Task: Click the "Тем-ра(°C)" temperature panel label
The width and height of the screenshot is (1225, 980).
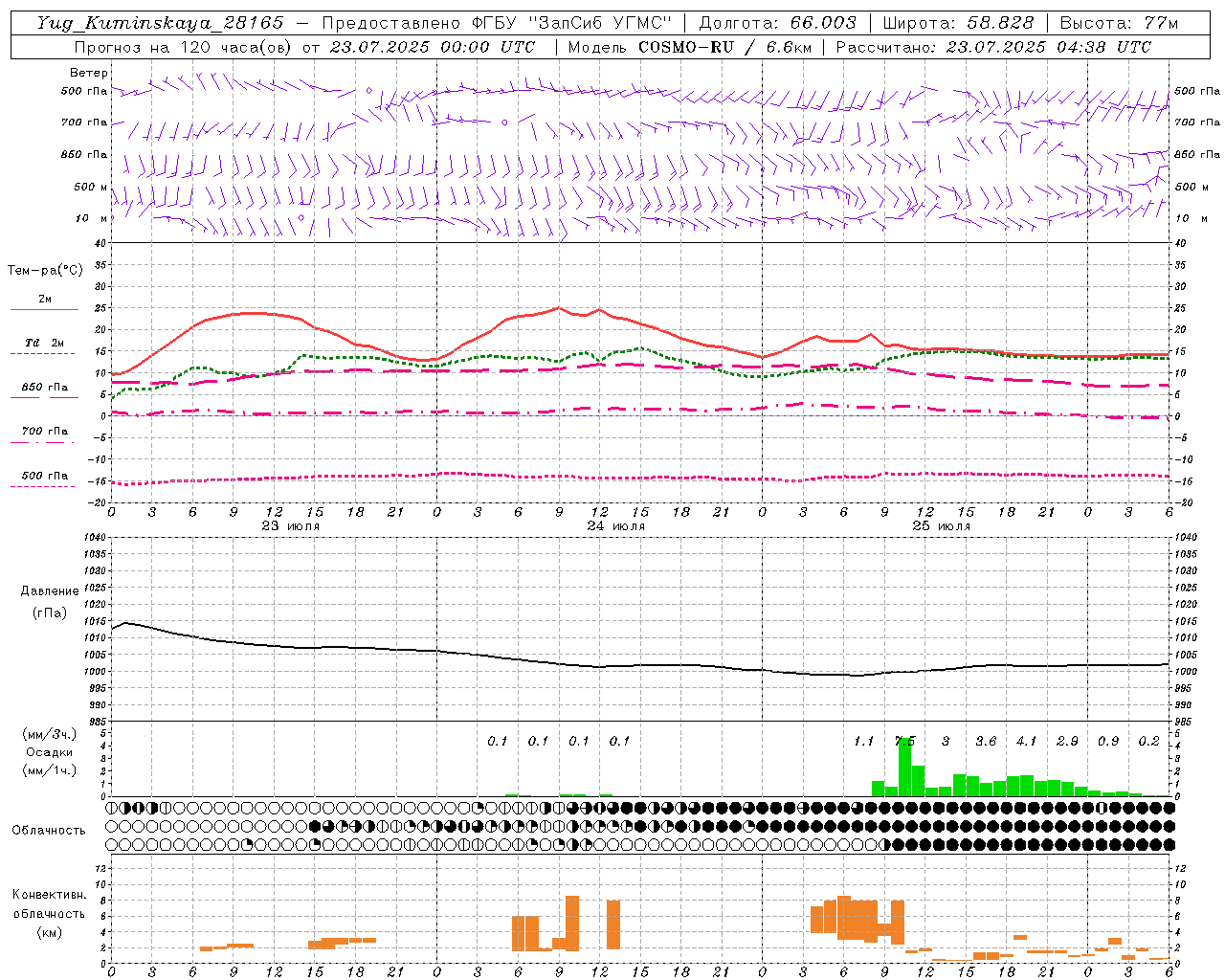Action: pyautogui.click(x=45, y=271)
